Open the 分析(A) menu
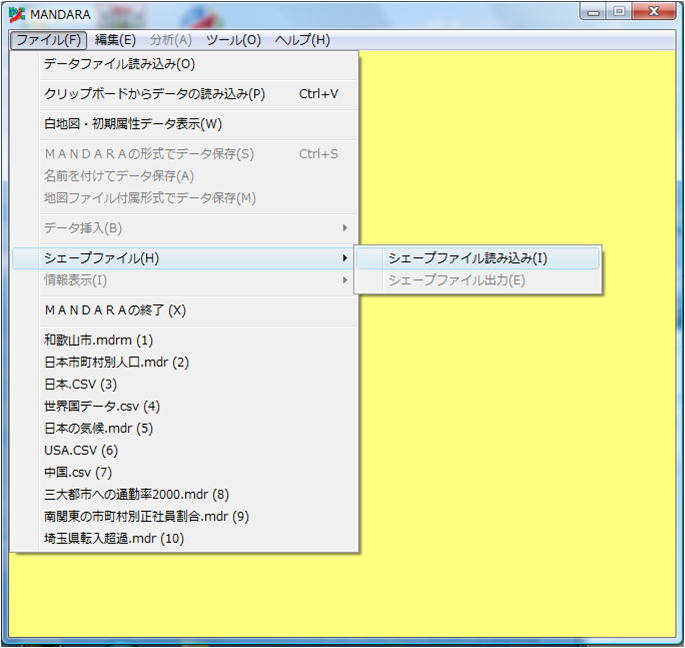Image resolution: width=685 pixels, height=648 pixels. coord(171,40)
